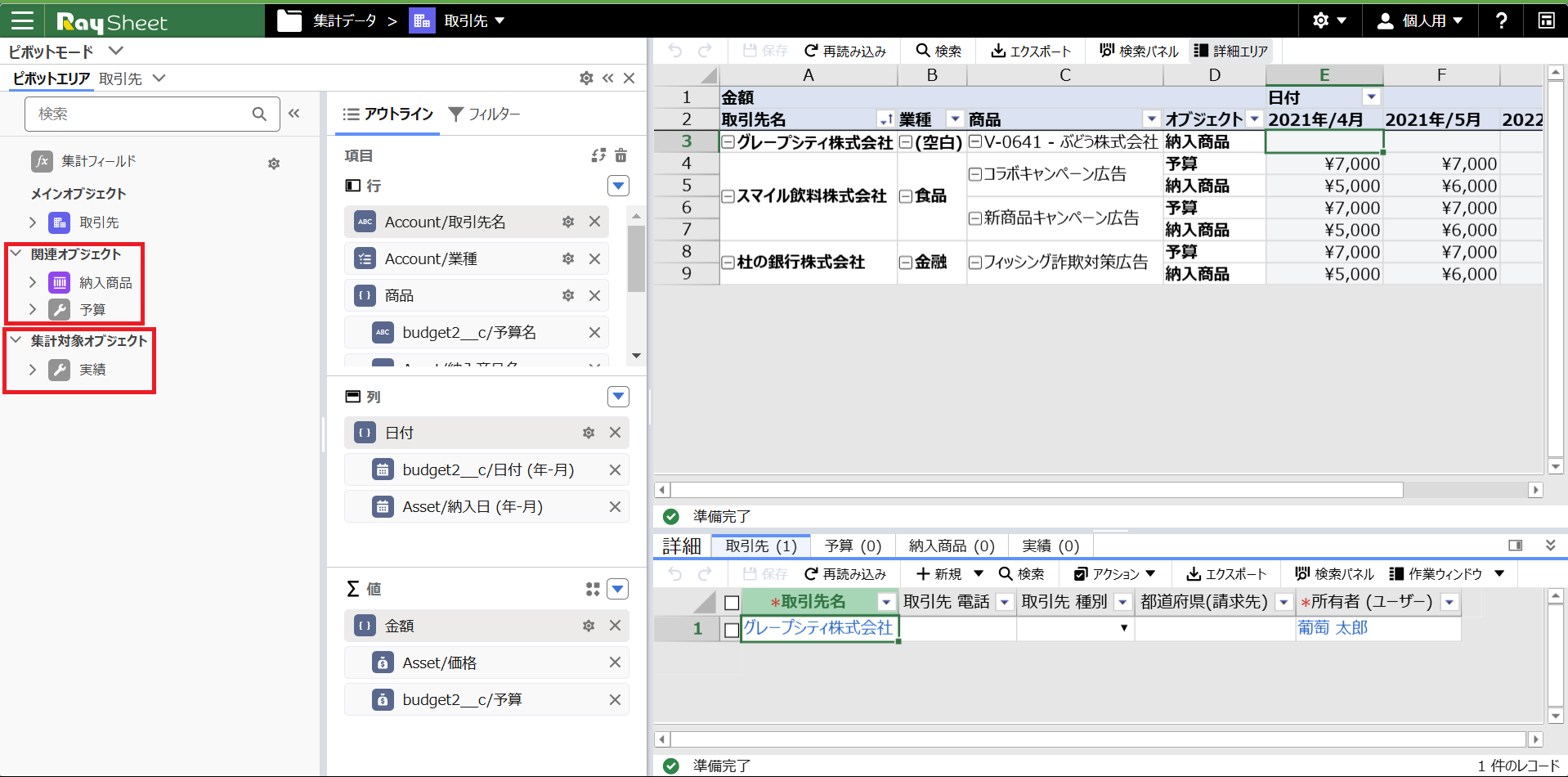
Task: Collapse the pivot area with double chevron
Action: 607,79
